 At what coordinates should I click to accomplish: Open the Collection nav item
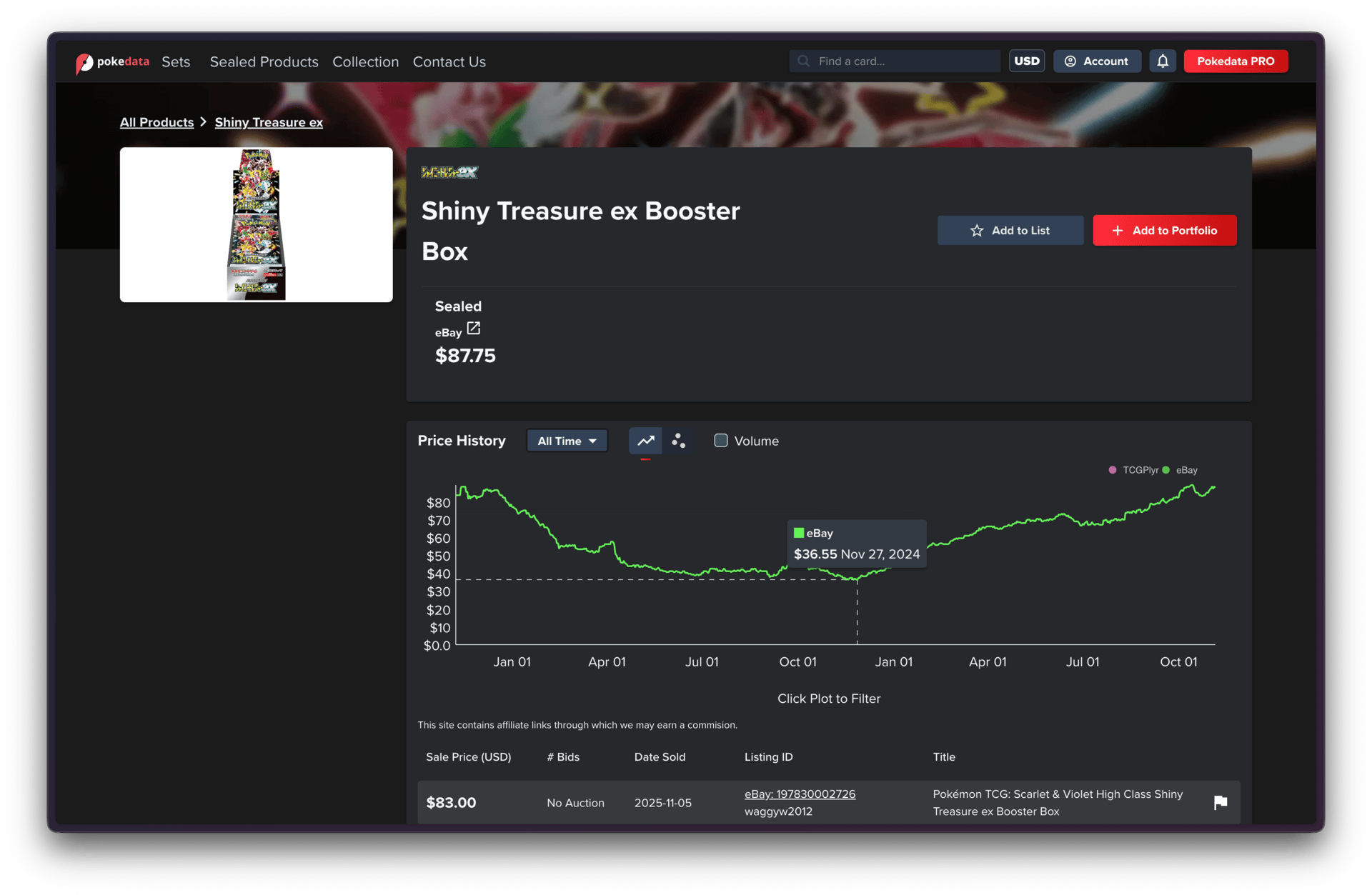(365, 62)
